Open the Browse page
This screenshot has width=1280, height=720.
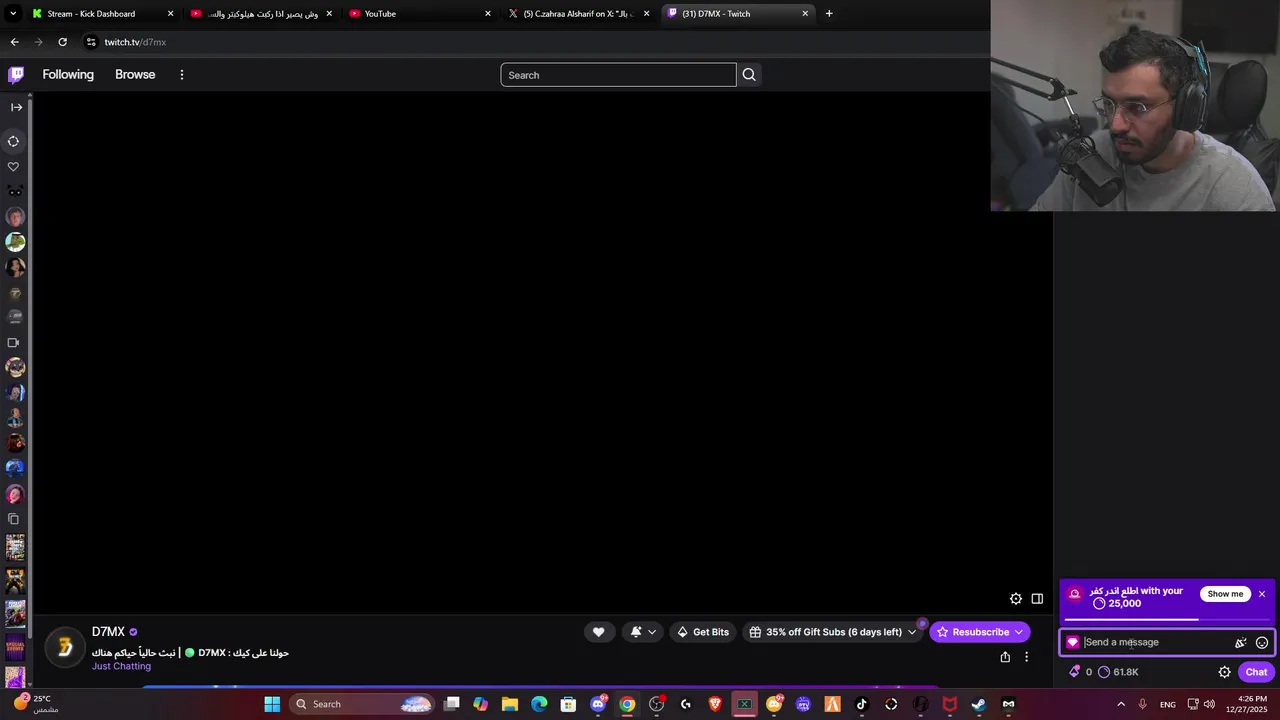135,75
